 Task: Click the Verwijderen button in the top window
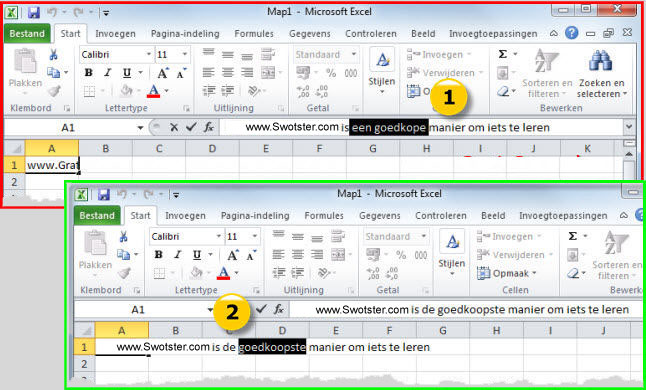point(445,73)
